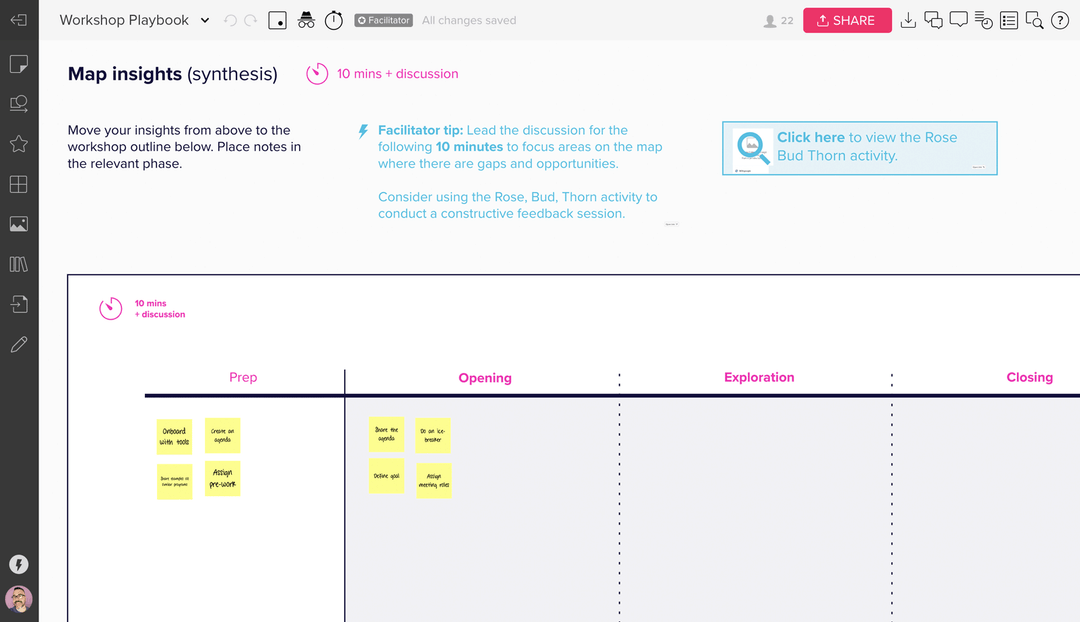Open the content library
Image resolution: width=1080 pixels, height=622 pixels.
coord(18,264)
